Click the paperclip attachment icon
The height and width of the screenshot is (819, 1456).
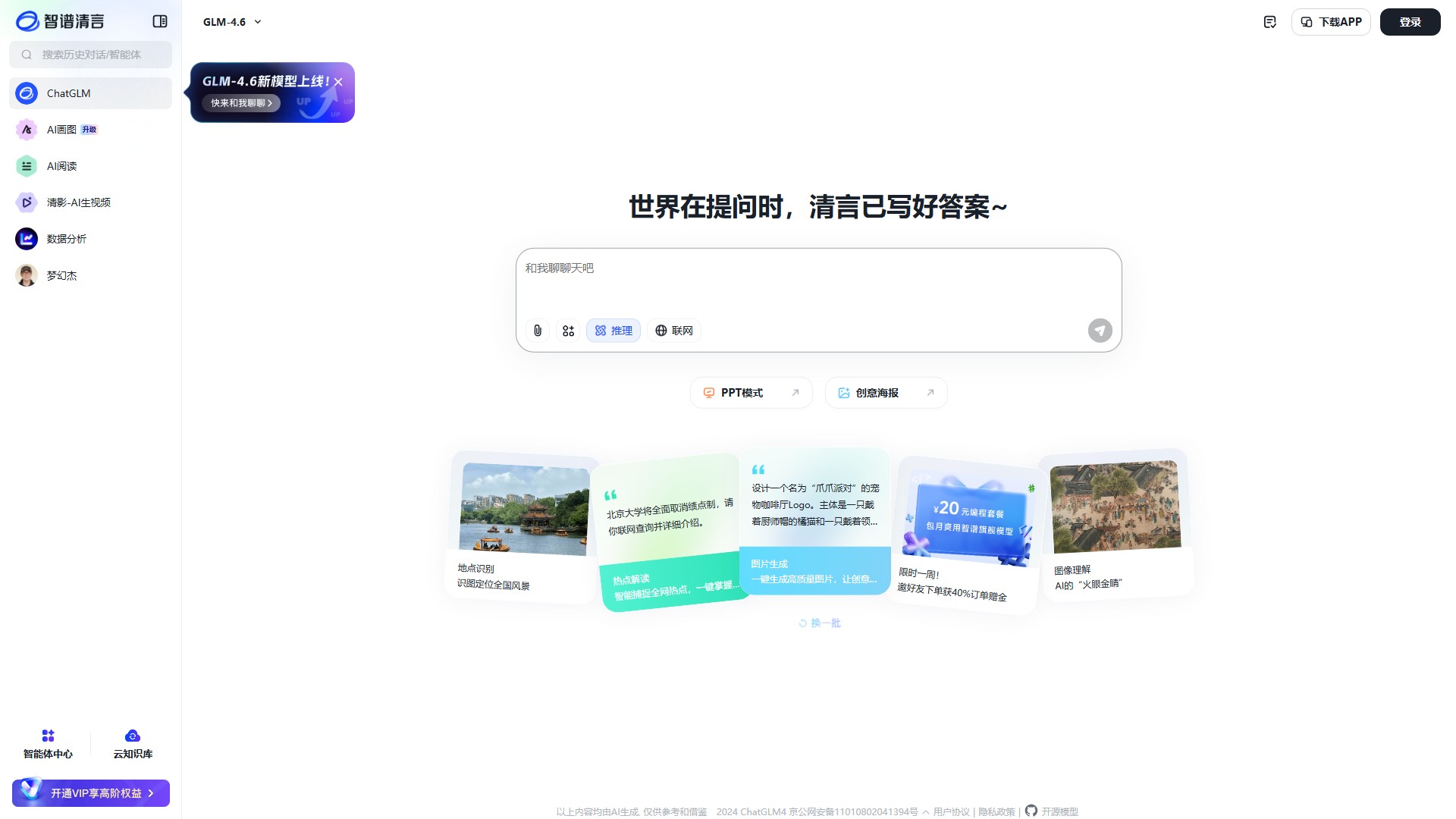coord(537,331)
